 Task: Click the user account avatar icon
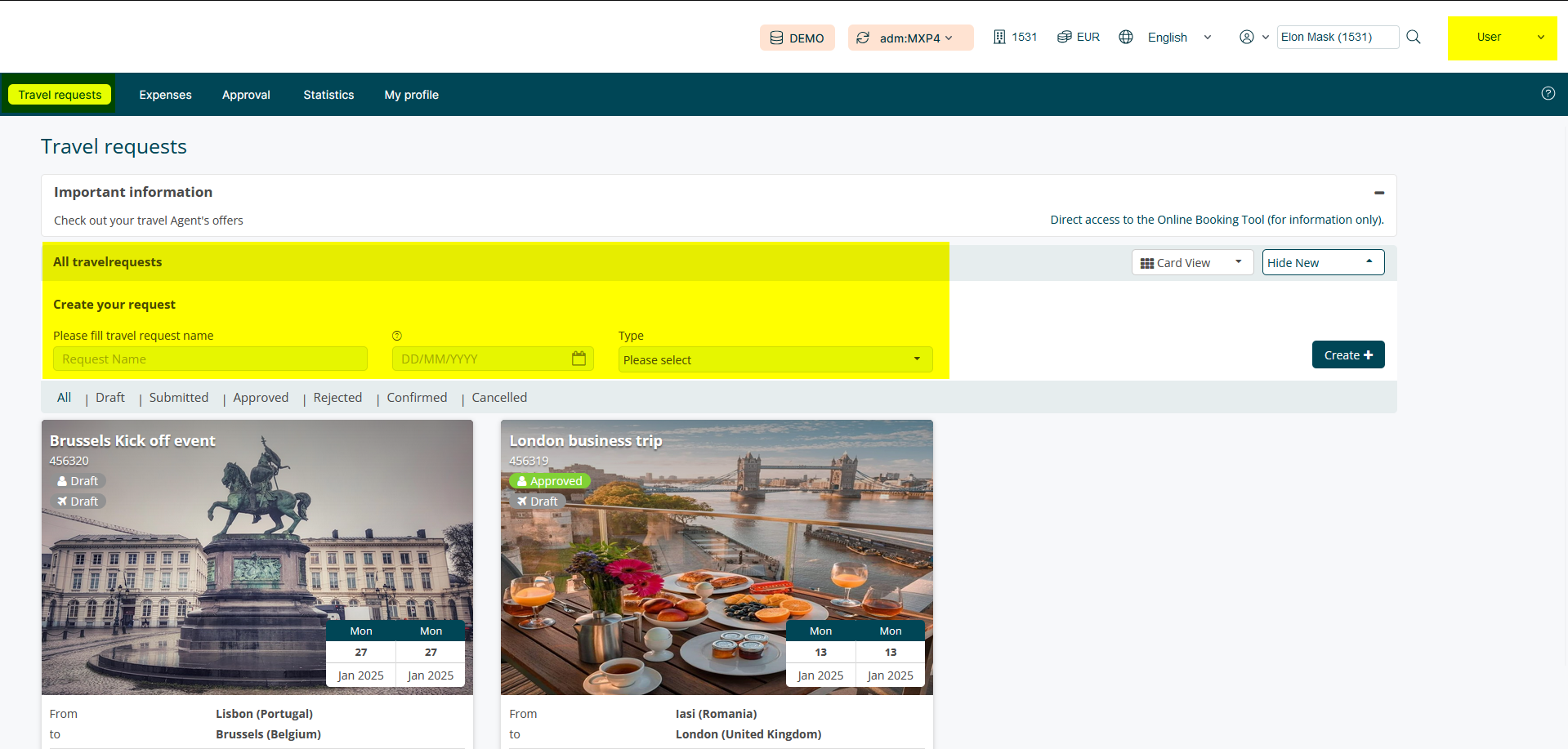(1246, 37)
